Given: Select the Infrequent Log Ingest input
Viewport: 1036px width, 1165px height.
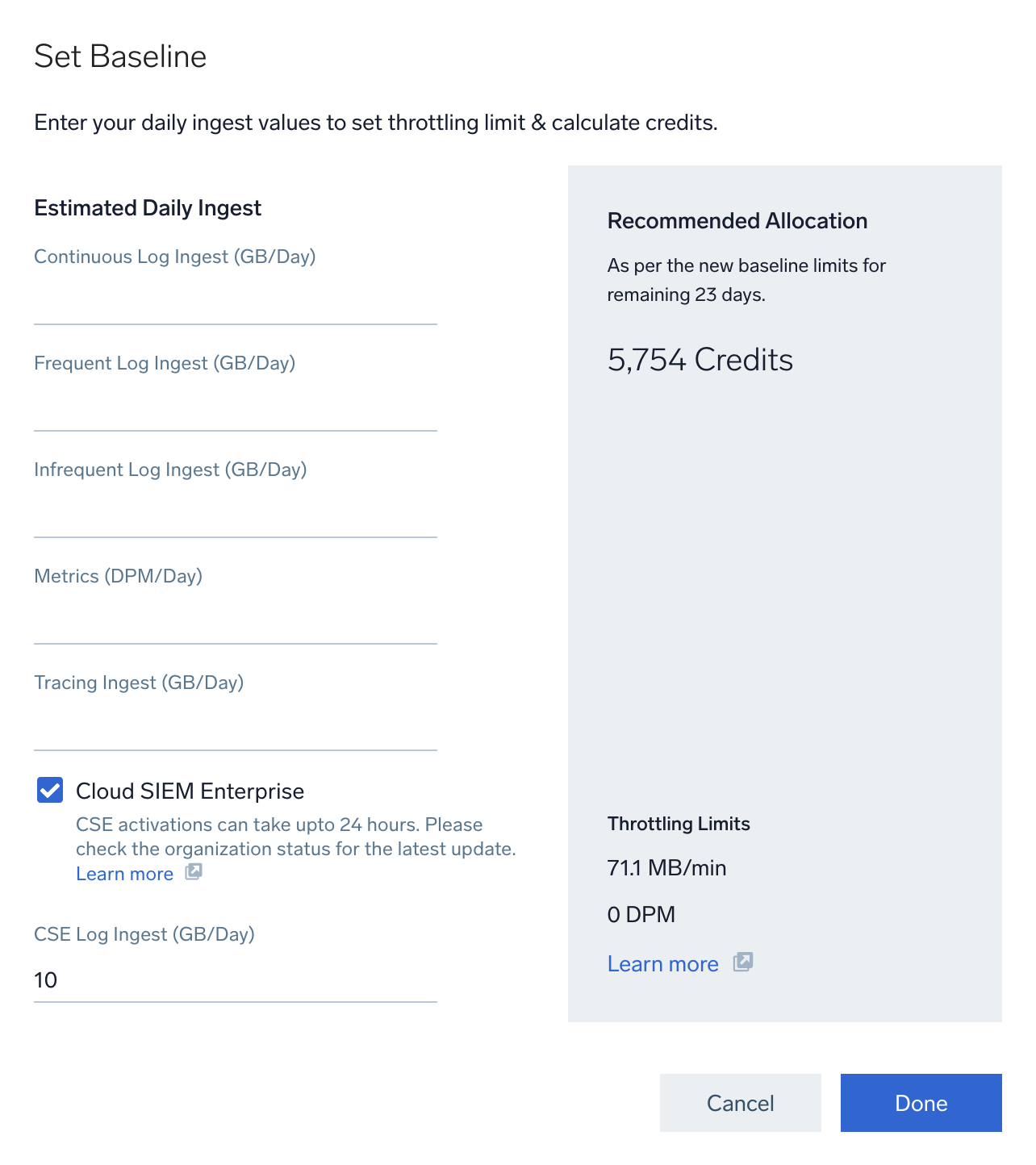Looking at the screenshot, I should click(x=236, y=515).
